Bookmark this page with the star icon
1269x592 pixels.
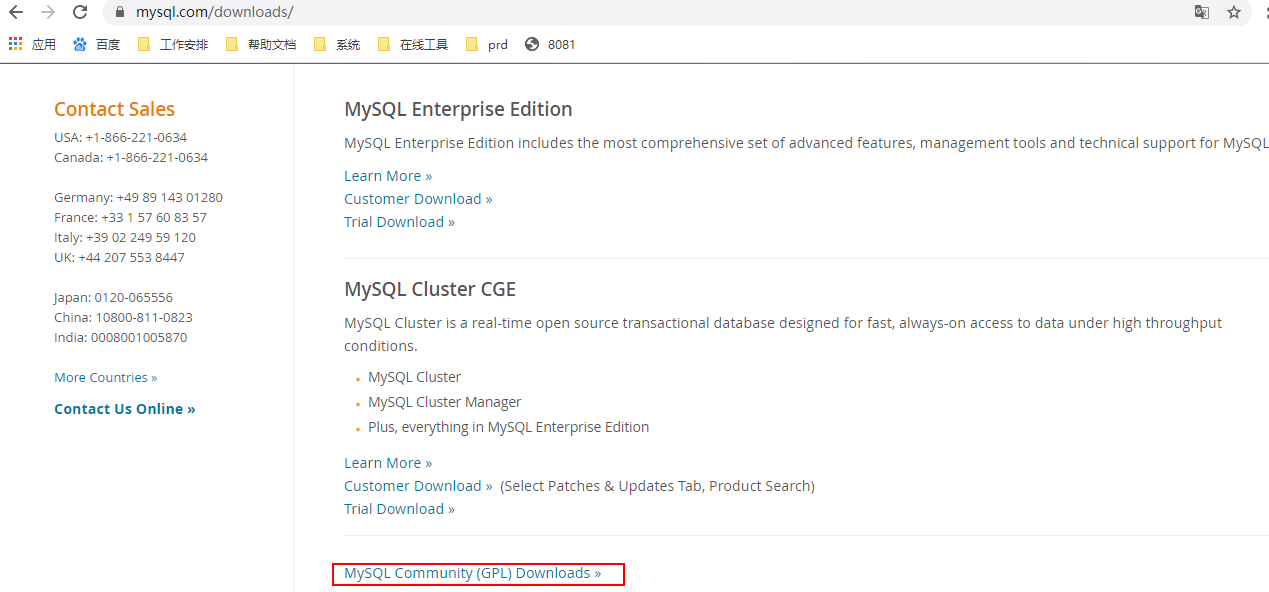1234,13
